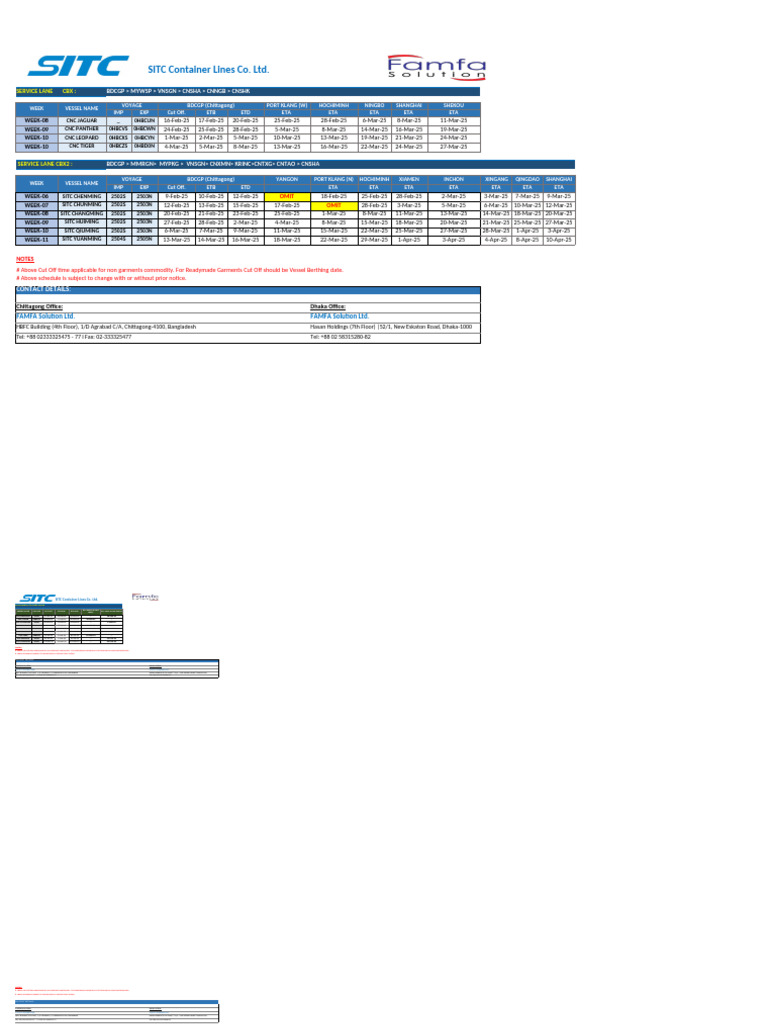
Task: Select the 'QINGDAO' column header
Action: pos(527,179)
